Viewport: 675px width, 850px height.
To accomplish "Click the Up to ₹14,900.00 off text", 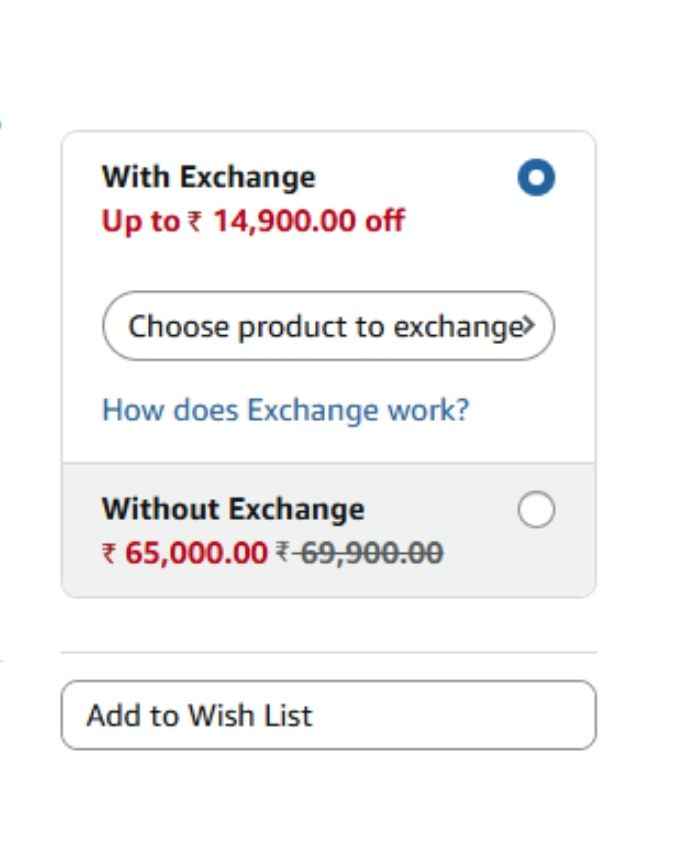I will (253, 221).
